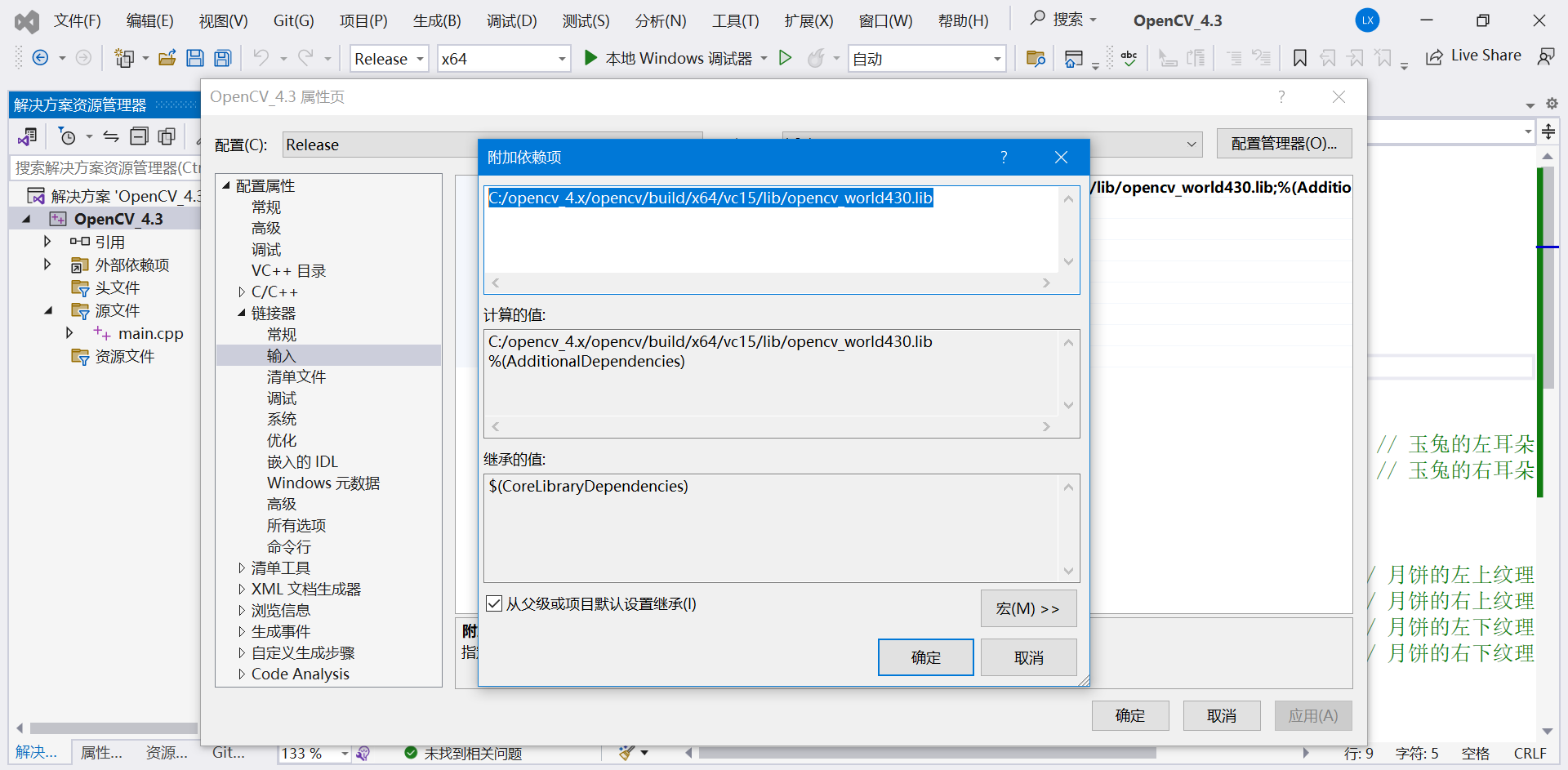Viewport: 1568px width, 770px height.
Task: Click the open file folder icon
Action: pos(167,58)
